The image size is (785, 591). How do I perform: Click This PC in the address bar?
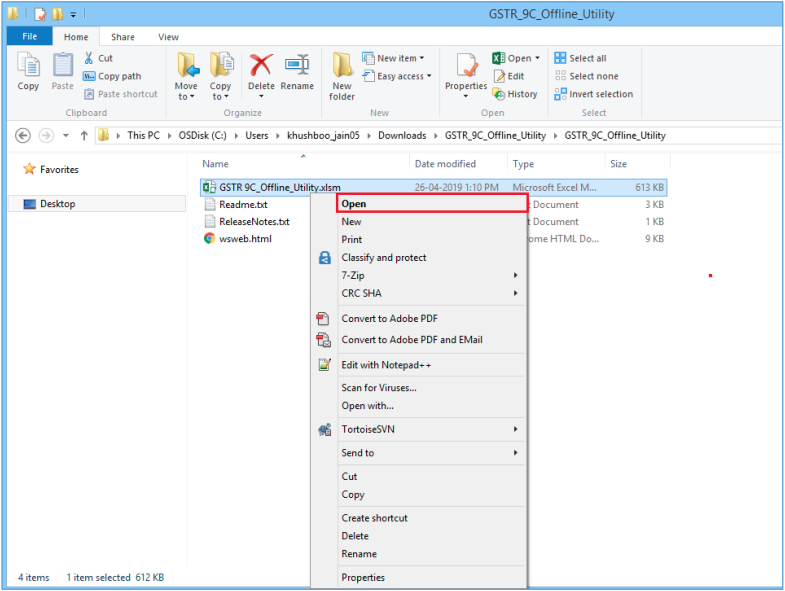pos(143,136)
